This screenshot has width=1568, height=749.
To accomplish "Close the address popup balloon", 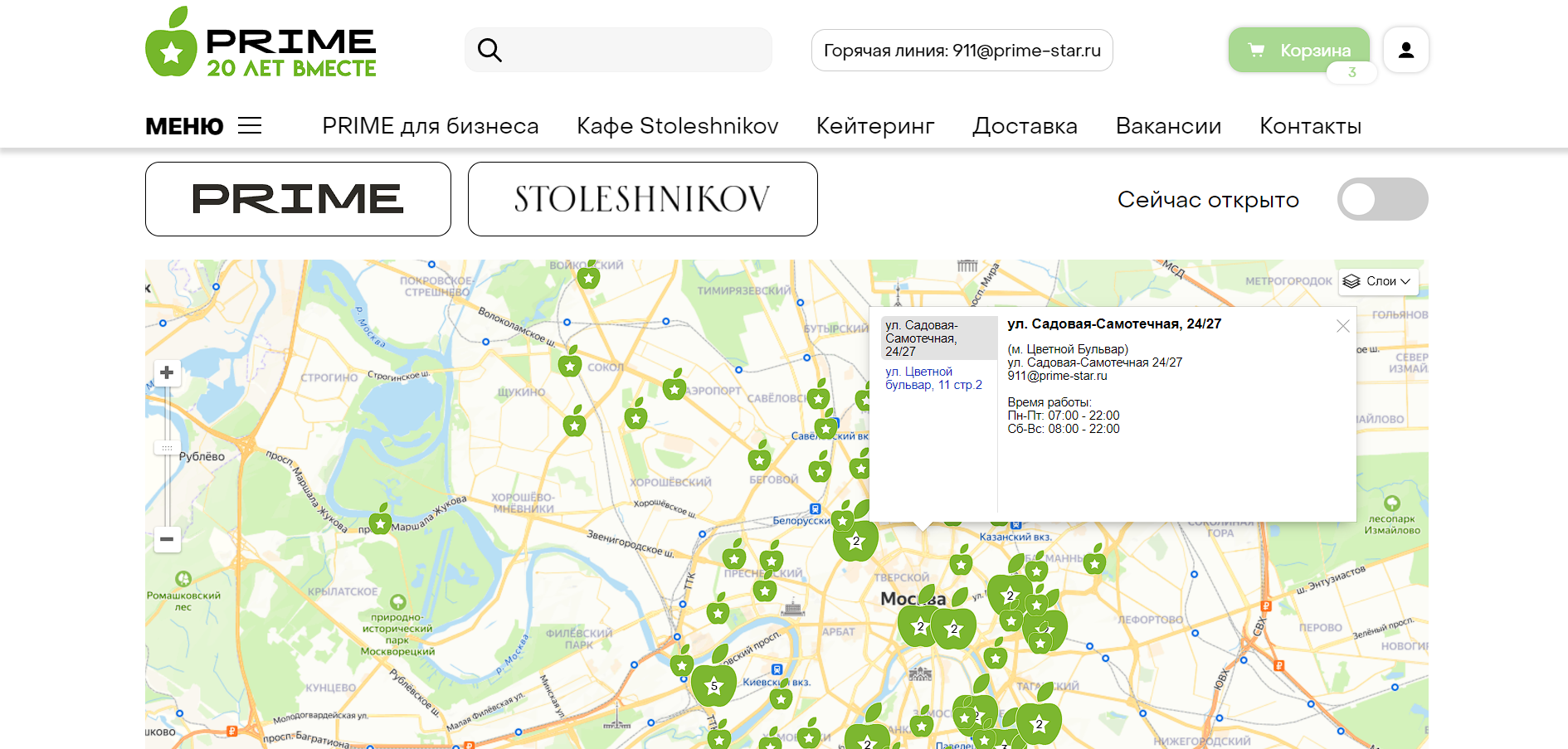I will (x=1342, y=326).
